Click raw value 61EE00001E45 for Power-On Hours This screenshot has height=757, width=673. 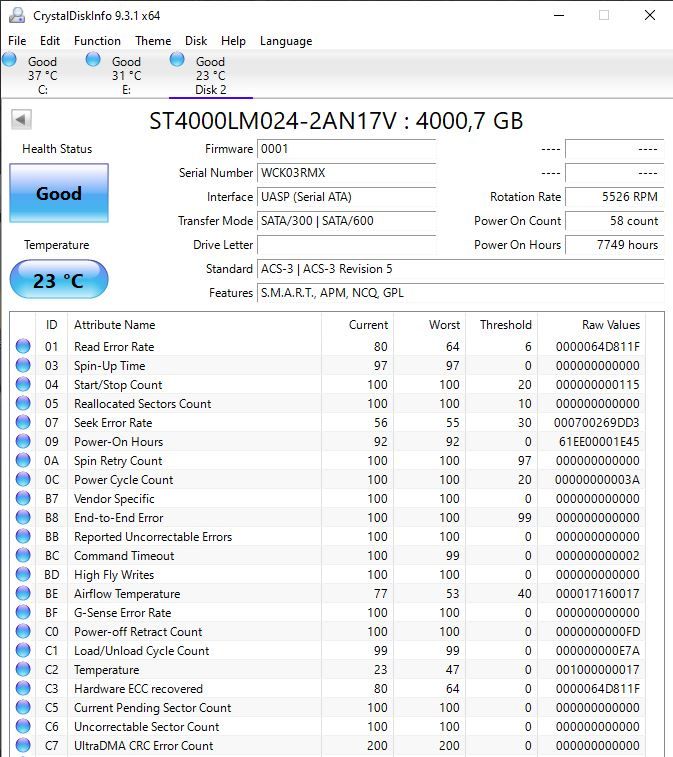click(x=599, y=442)
